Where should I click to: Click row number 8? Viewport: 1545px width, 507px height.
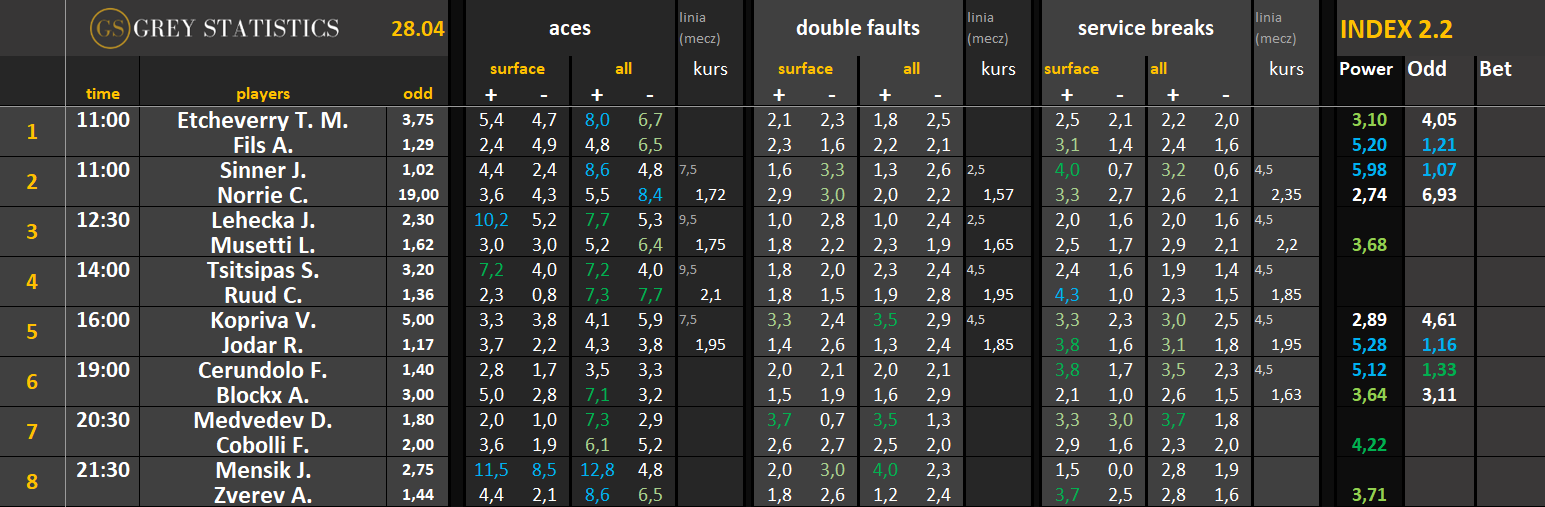click(32, 482)
